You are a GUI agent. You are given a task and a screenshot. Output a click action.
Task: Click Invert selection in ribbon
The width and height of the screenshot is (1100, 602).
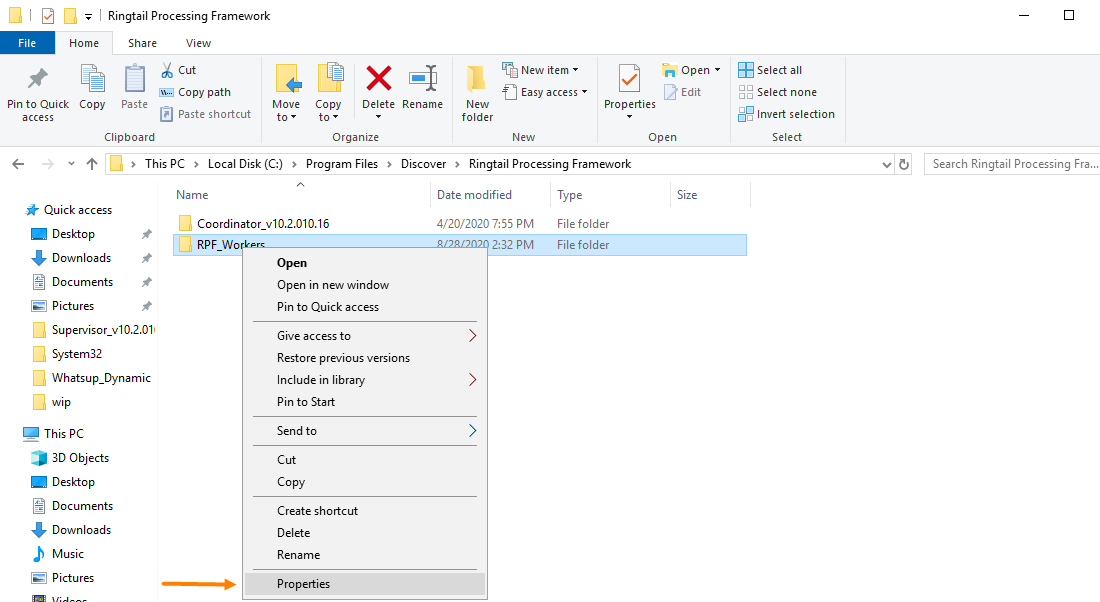(786, 114)
